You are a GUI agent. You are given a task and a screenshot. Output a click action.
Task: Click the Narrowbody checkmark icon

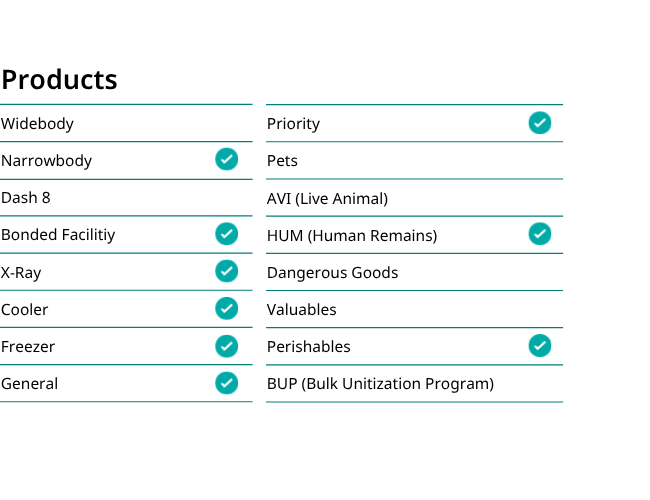tap(226, 159)
